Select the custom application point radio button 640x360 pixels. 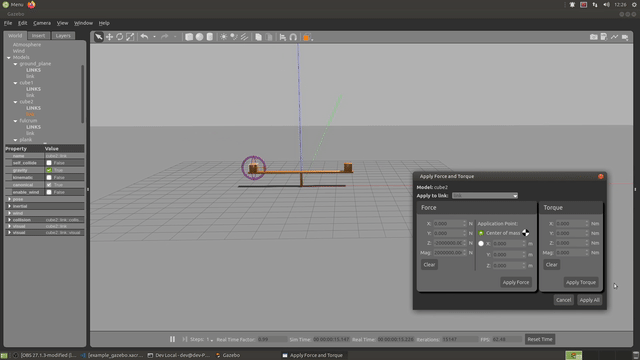[481, 244]
